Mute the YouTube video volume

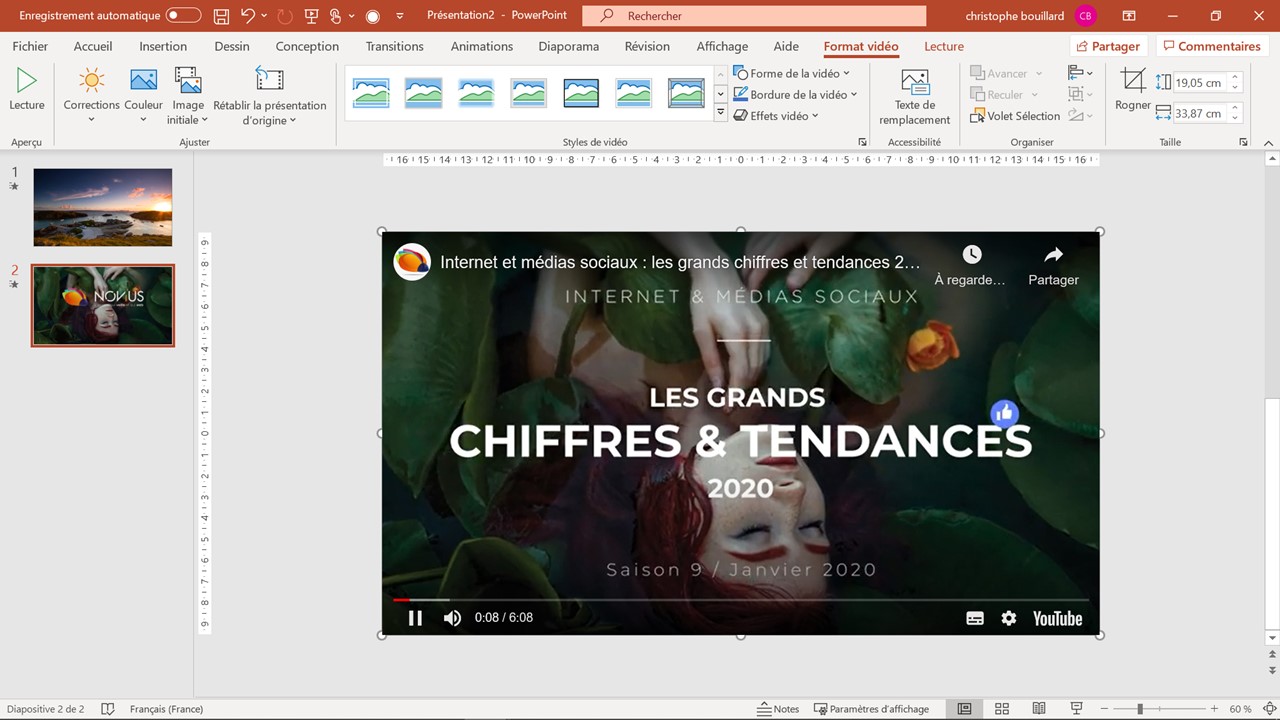tap(452, 618)
